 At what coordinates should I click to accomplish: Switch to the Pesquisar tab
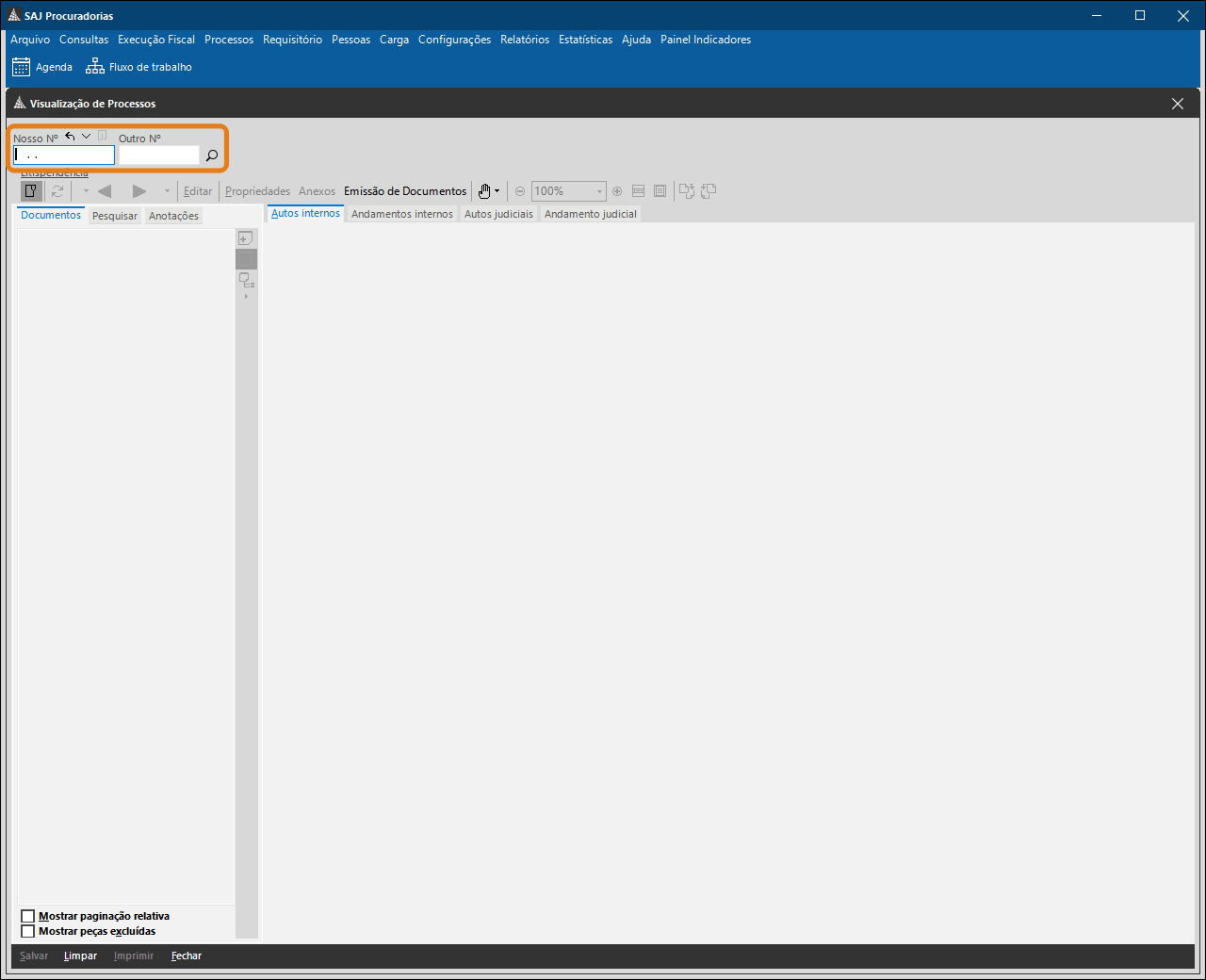click(x=115, y=216)
